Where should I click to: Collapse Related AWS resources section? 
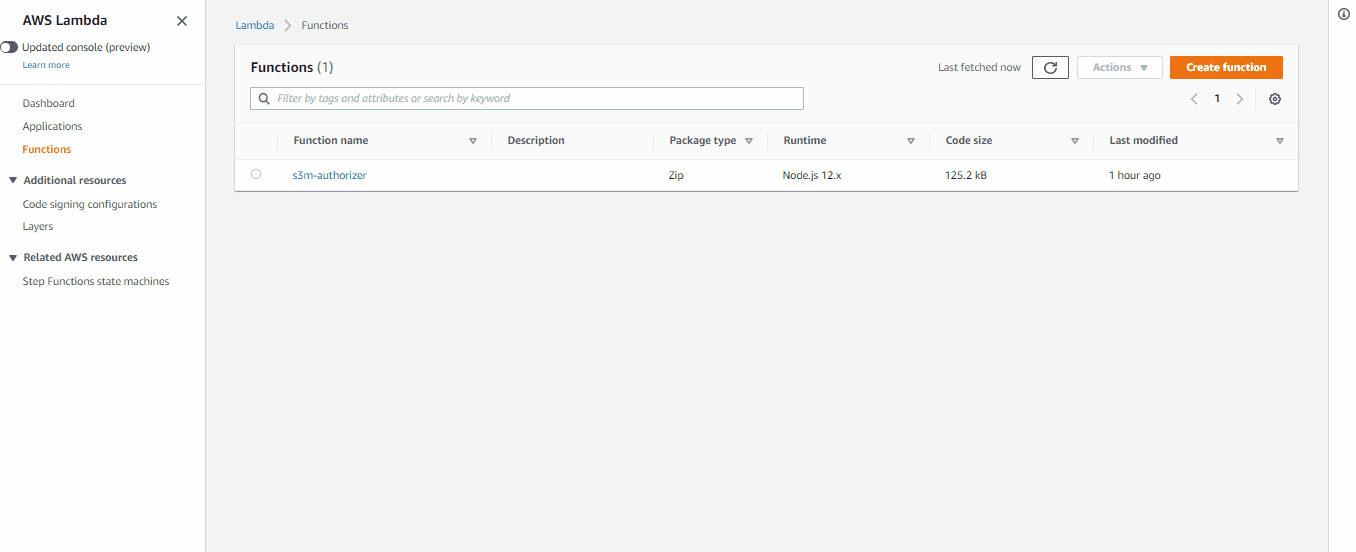[x=13, y=257]
